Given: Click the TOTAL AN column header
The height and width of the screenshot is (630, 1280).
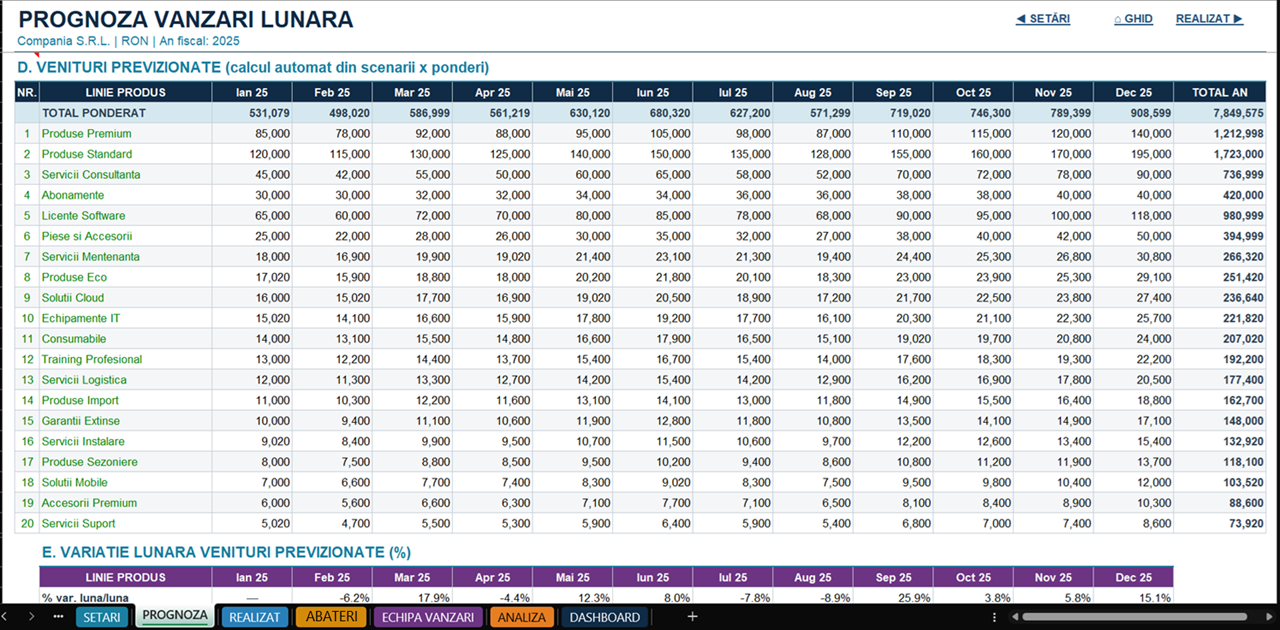Looking at the screenshot, I should (1220, 92).
